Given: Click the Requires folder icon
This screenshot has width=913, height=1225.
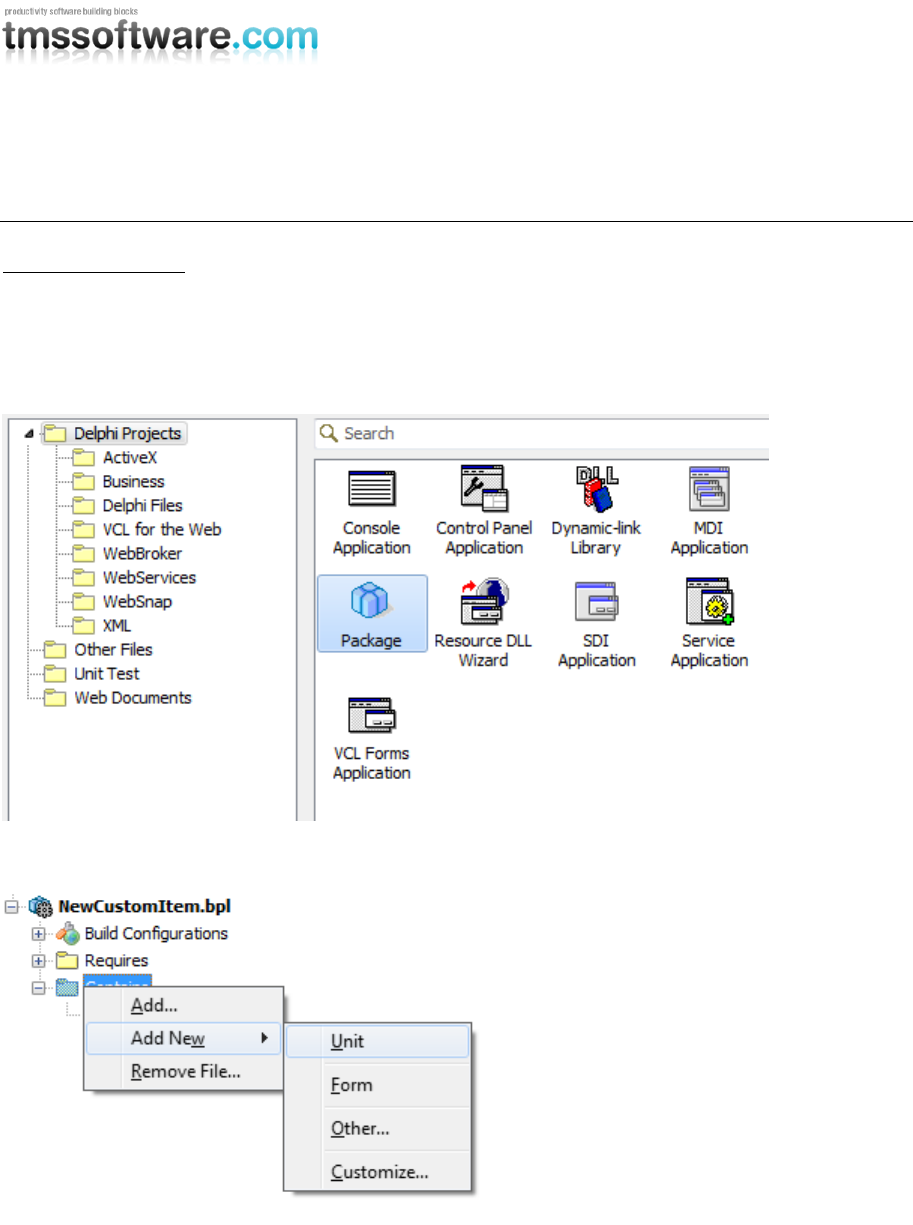Looking at the screenshot, I should (x=68, y=961).
